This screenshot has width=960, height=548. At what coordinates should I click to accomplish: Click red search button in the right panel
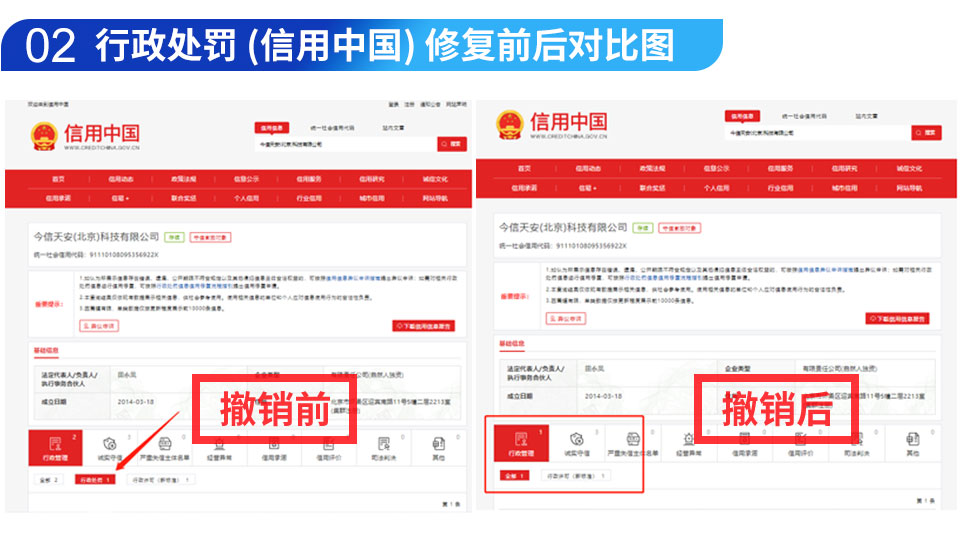926,132
